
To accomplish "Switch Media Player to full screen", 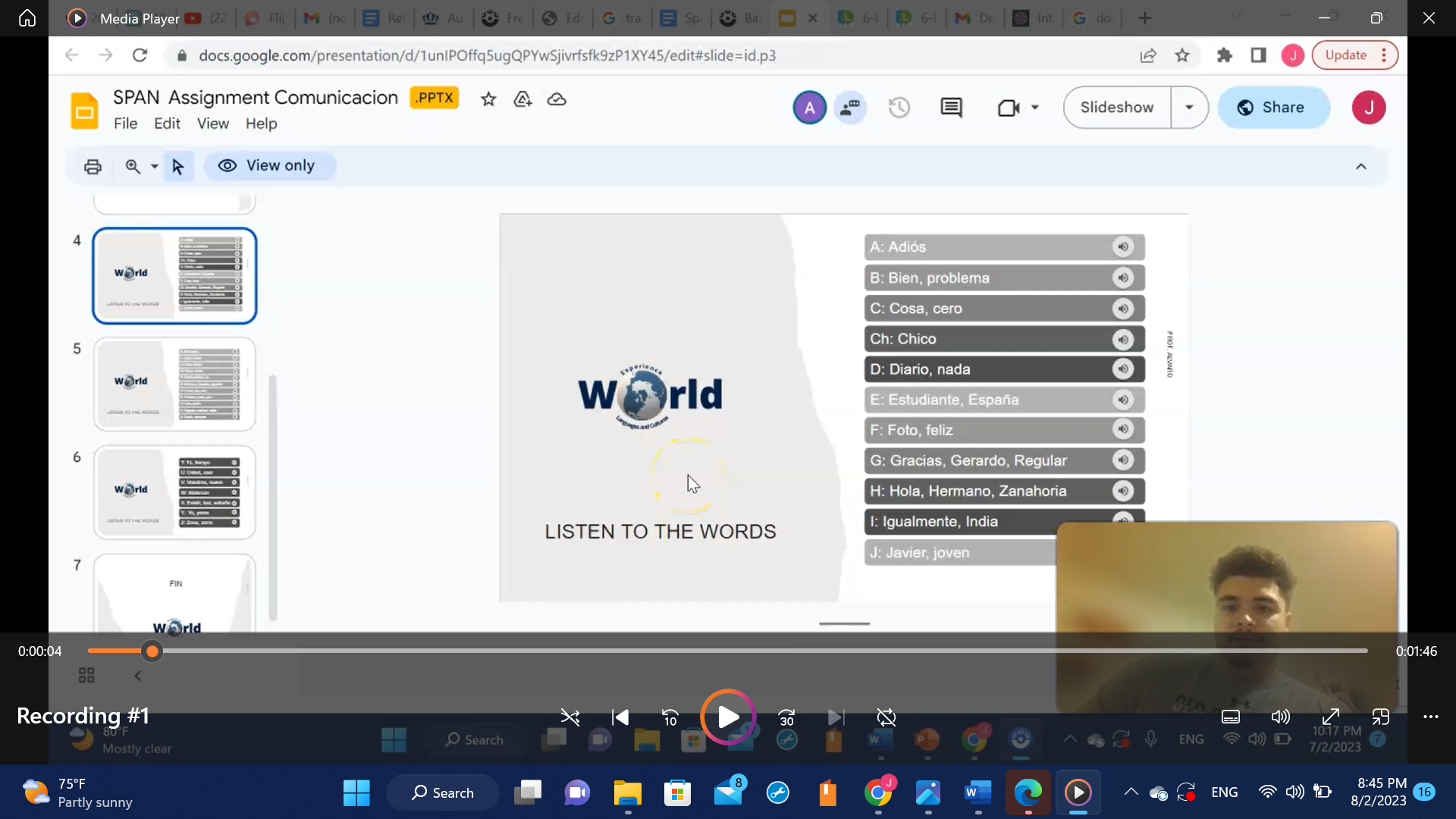I will point(1331,717).
